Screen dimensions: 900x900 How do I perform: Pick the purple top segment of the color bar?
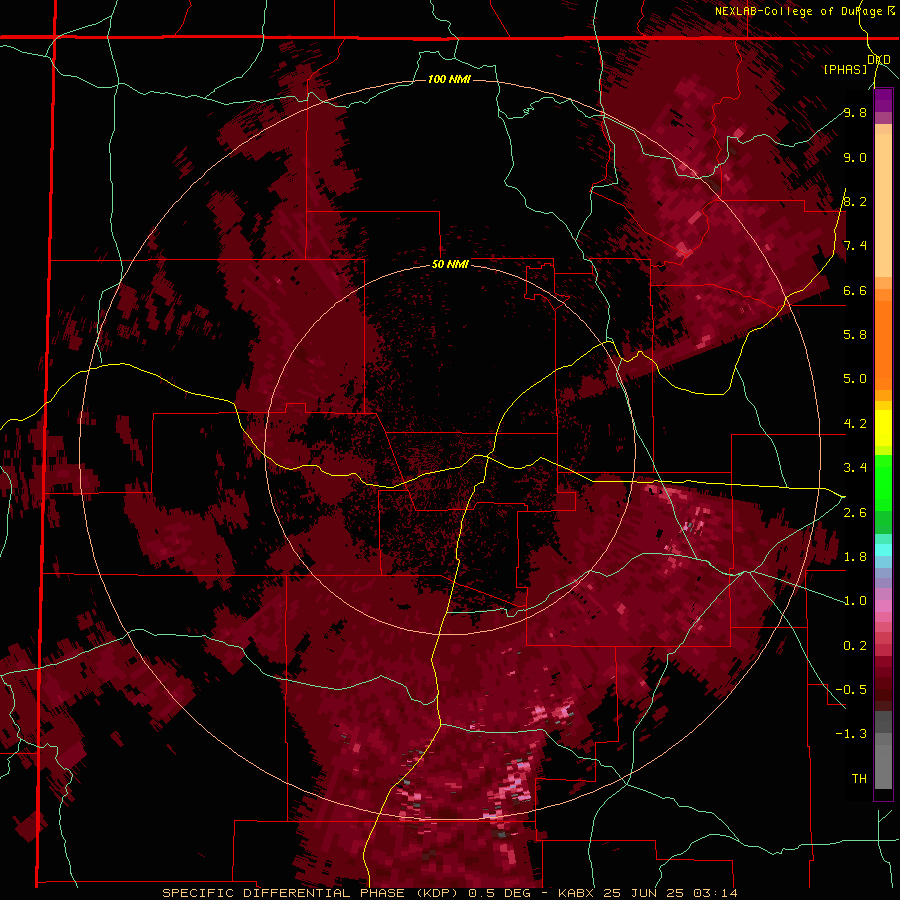click(x=883, y=100)
